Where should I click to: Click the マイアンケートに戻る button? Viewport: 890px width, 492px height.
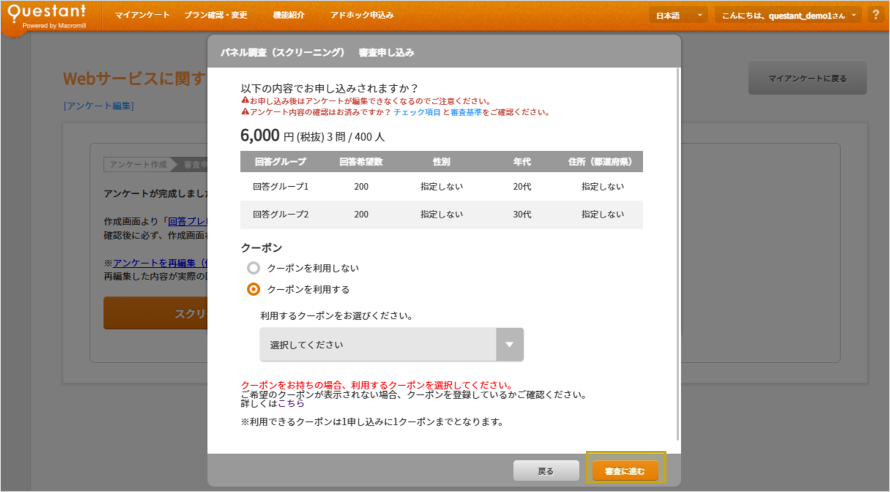coord(807,78)
